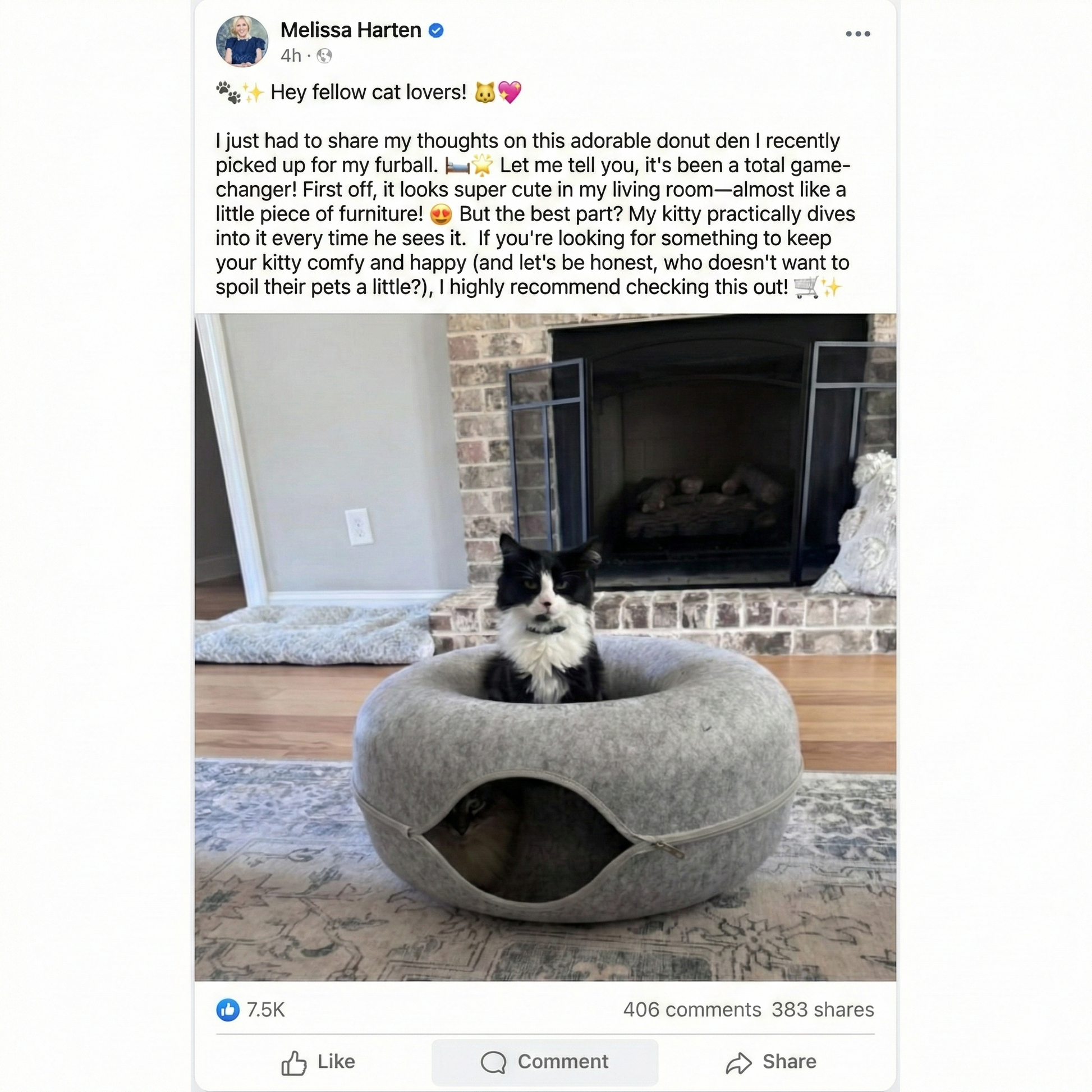Open the three-dot post options menu
This screenshot has width=1092, height=1092.
[857, 34]
